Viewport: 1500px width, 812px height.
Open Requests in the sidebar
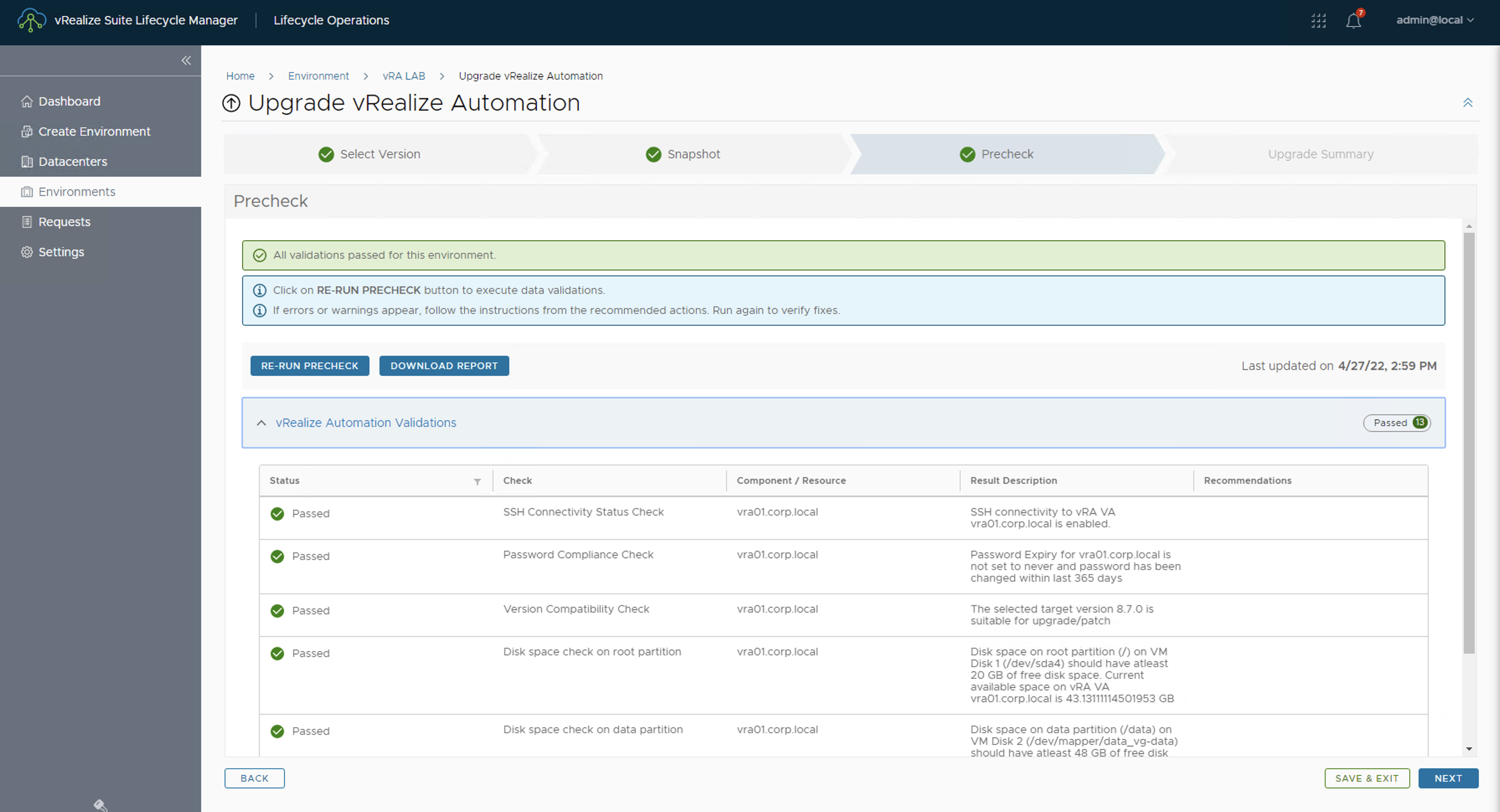(x=64, y=222)
